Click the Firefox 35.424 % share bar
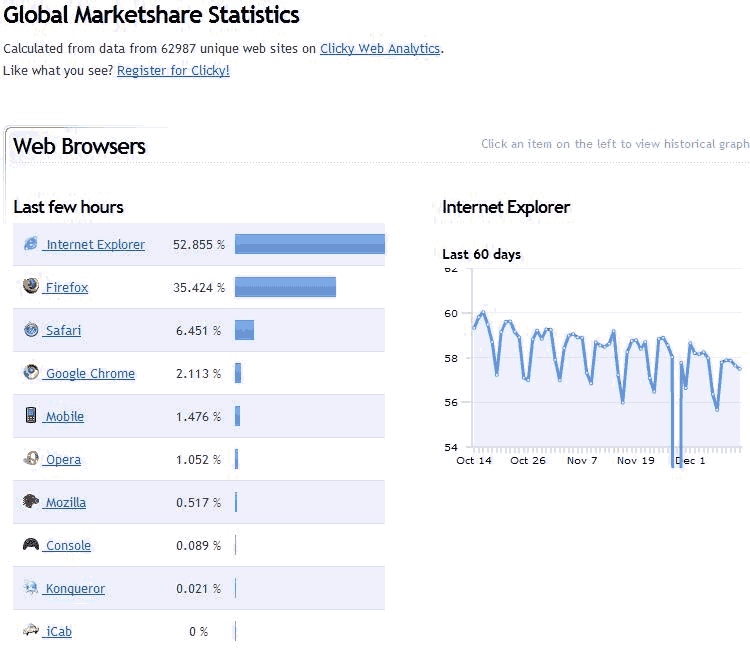The image size is (750, 649). [x=286, y=287]
